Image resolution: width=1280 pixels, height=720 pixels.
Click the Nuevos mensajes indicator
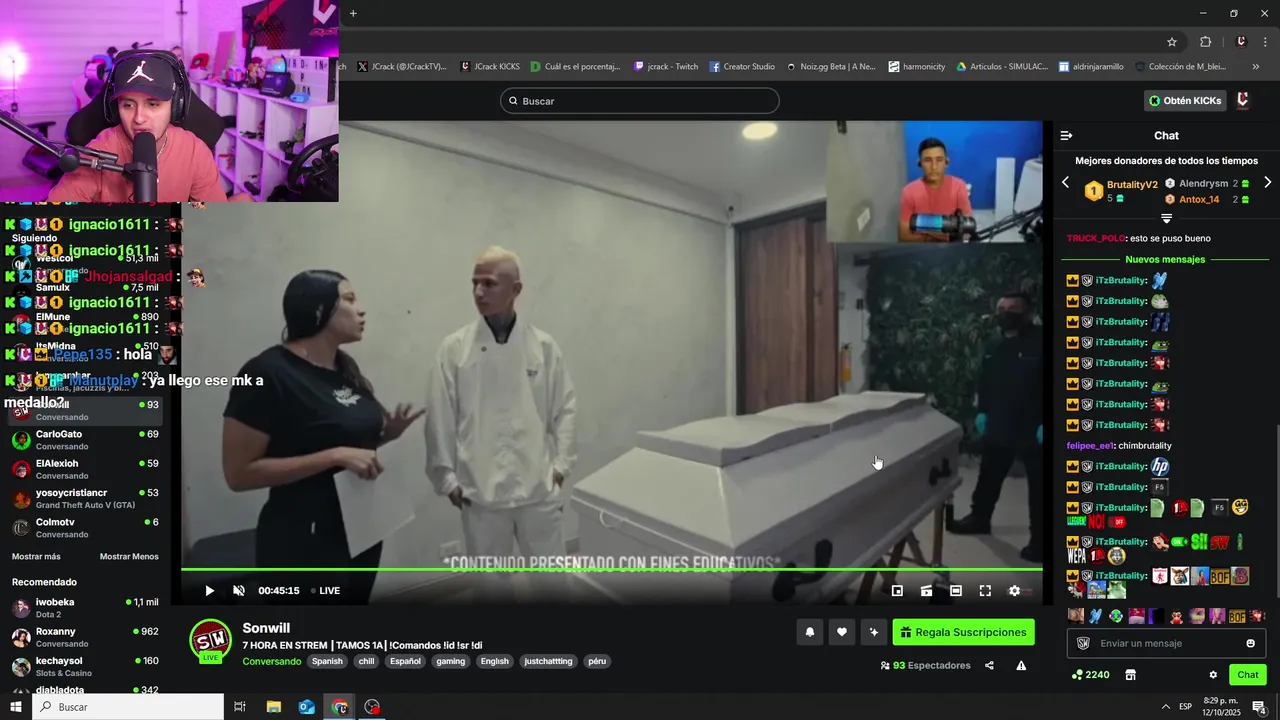click(1165, 260)
